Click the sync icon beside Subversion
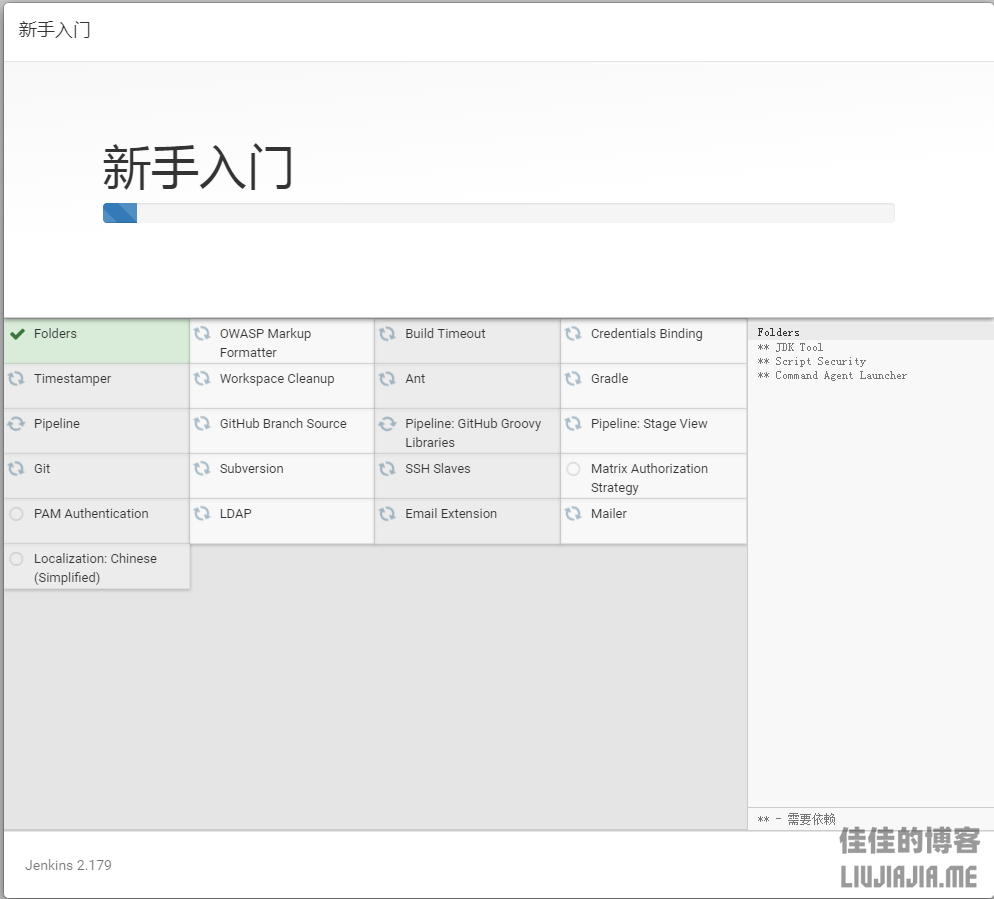994x899 pixels. [202, 469]
